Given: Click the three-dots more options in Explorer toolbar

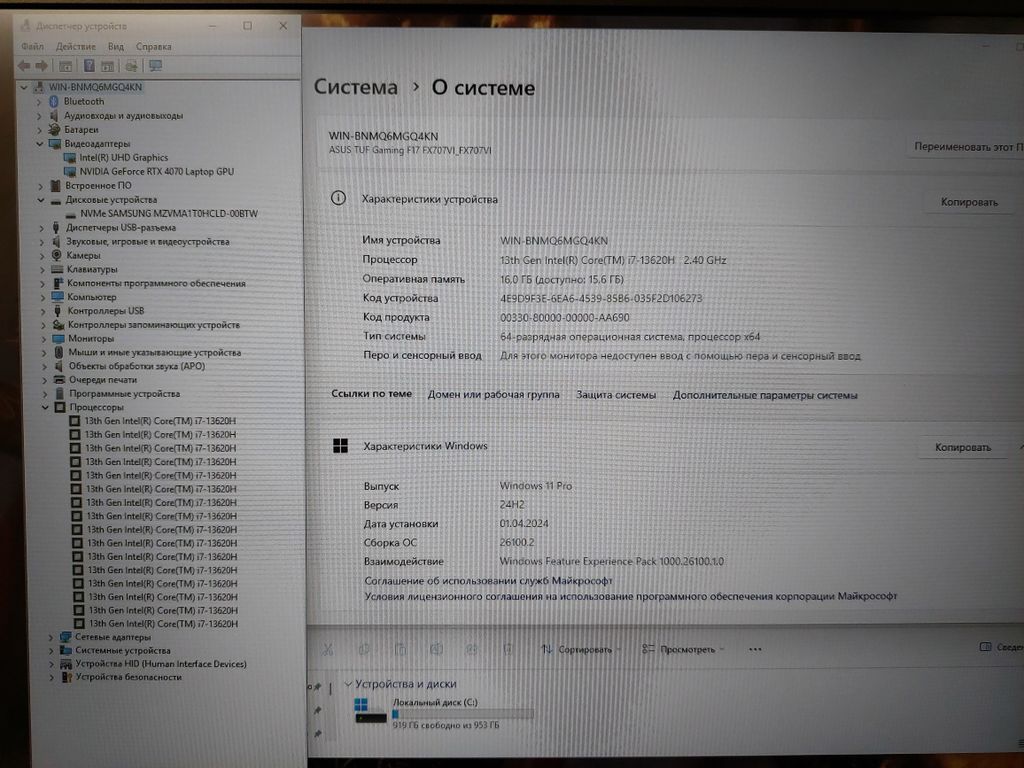Looking at the screenshot, I should [x=755, y=649].
